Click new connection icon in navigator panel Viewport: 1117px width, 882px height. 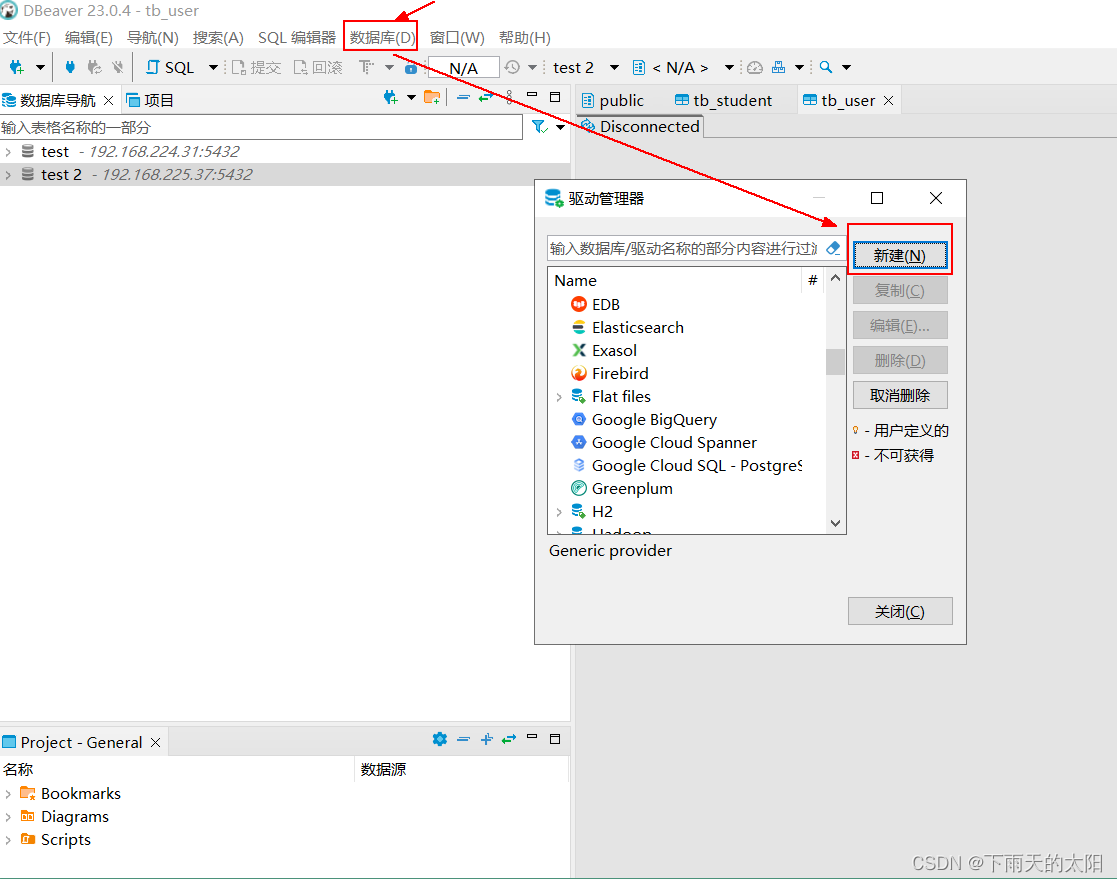tap(390, 98)
